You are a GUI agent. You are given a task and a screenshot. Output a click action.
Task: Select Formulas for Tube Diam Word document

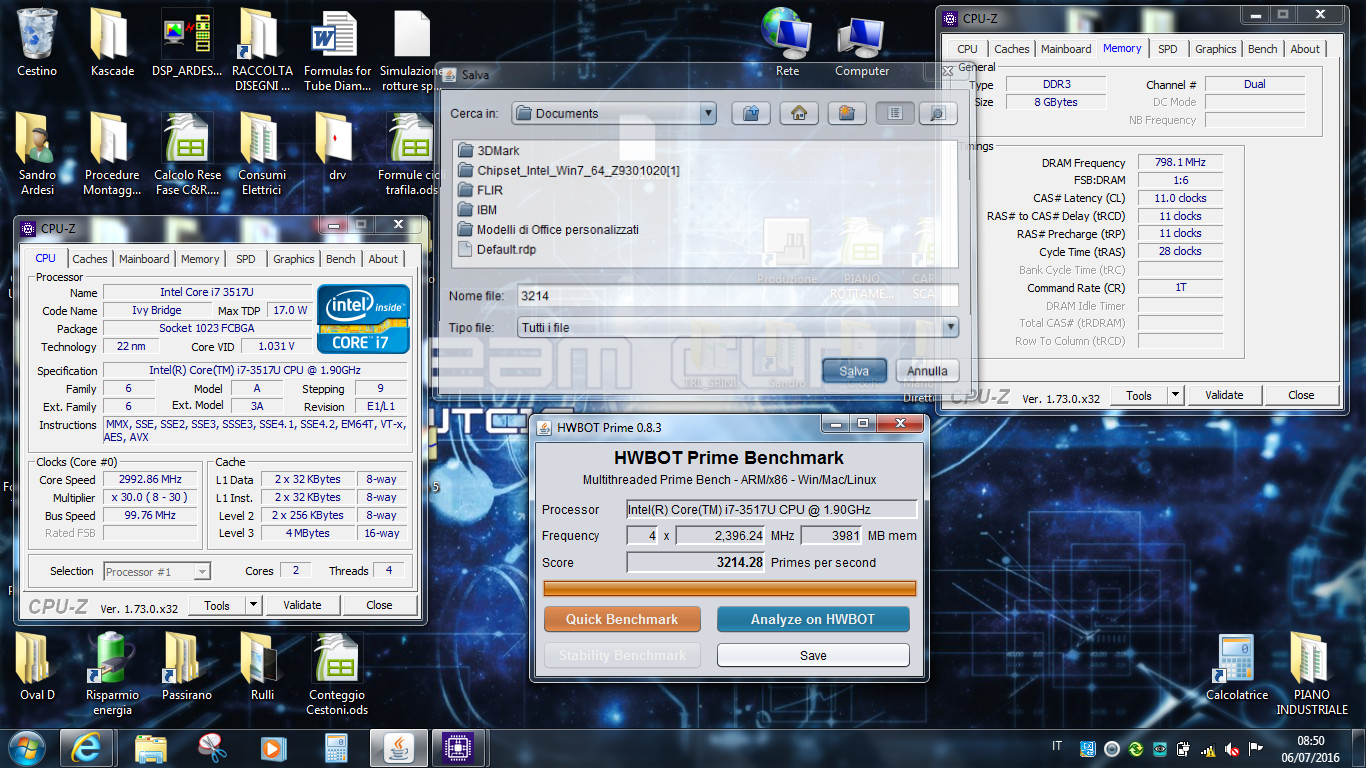coord(337,50)
